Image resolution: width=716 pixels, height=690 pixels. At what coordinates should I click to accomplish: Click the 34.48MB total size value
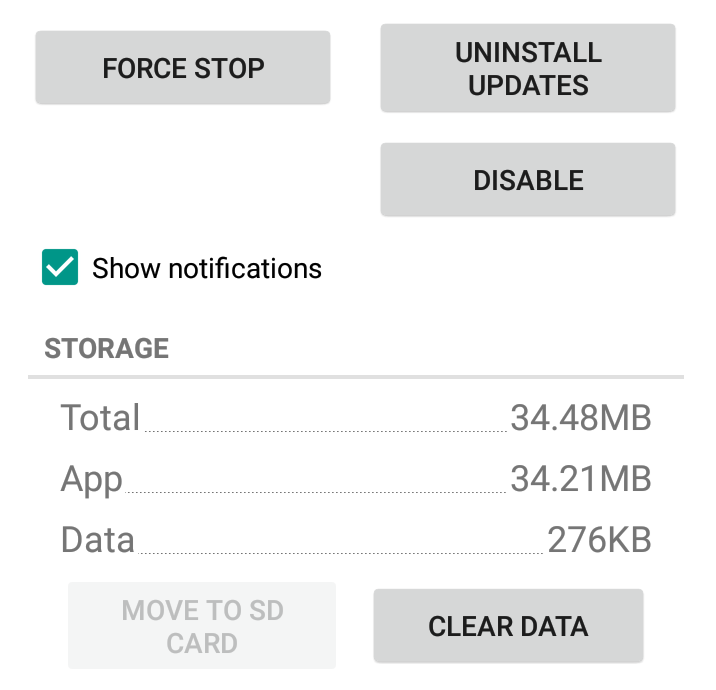[x=581, y=418]
